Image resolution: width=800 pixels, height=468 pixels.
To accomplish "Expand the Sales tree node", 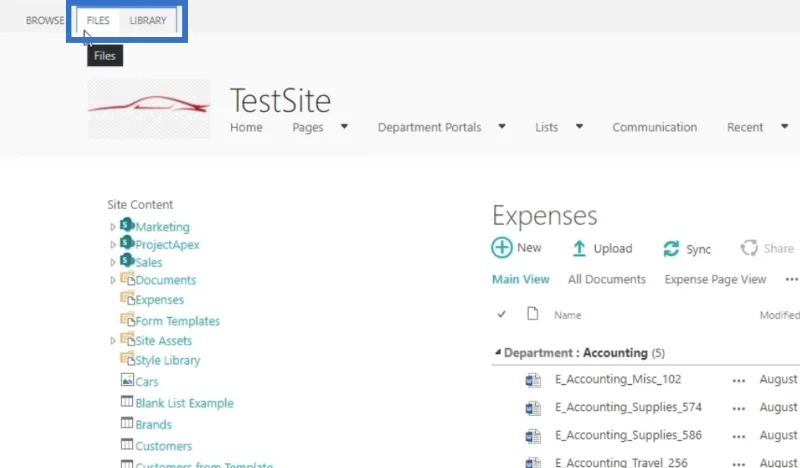I will (x=113, y=262).
